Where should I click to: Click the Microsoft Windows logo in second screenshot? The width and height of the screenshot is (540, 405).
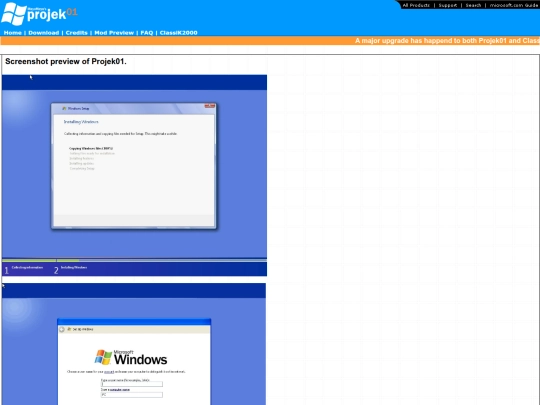[131, 357]
